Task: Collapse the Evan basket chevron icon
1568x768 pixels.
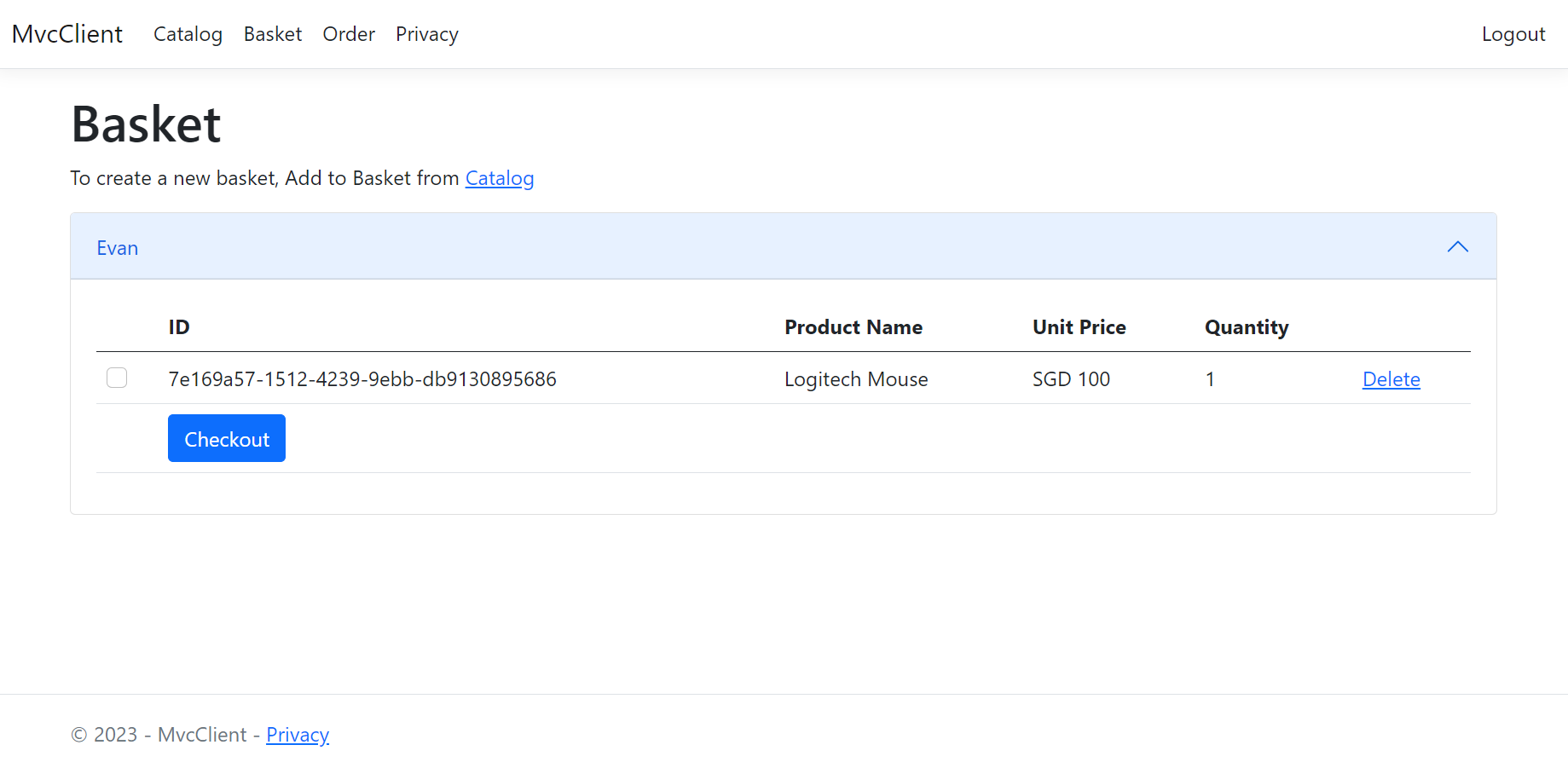Action: click(1457, 247)
